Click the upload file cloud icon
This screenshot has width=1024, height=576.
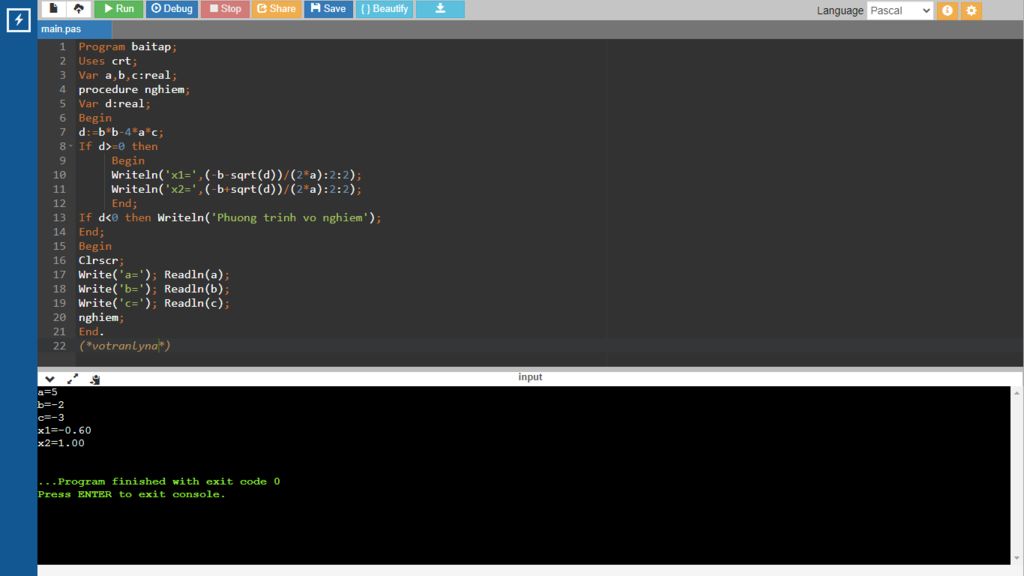click(x=77, y=9)
